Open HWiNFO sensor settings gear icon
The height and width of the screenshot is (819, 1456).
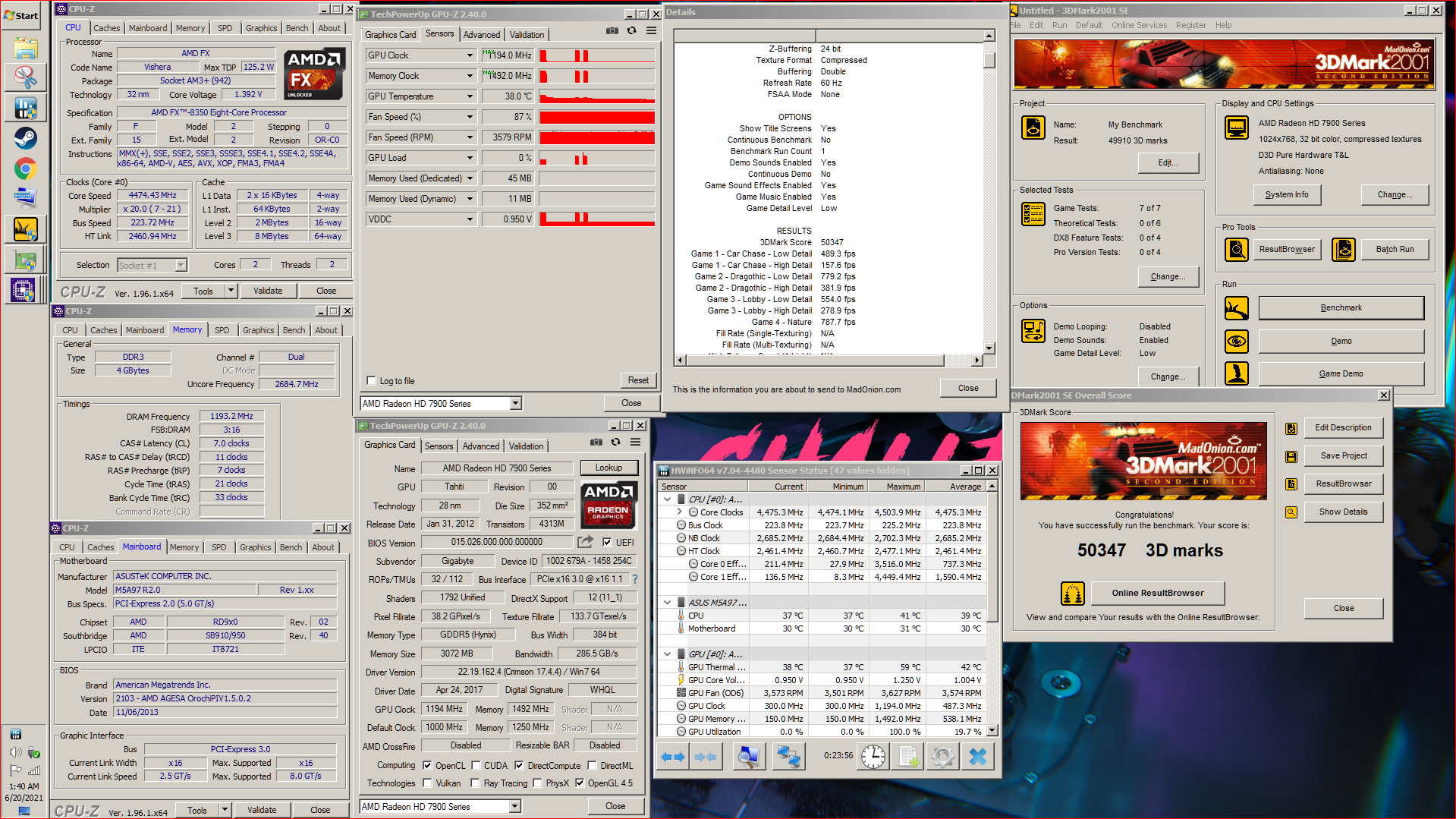click(943, 757)
